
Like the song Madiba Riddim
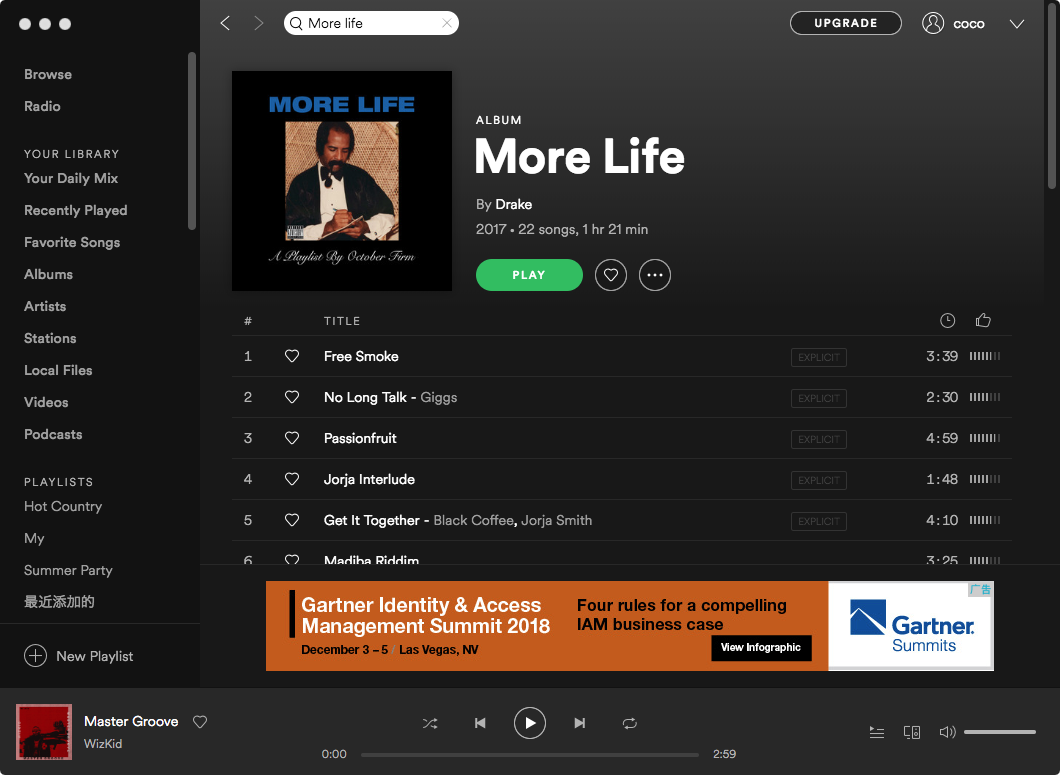(x=292, y=559)
